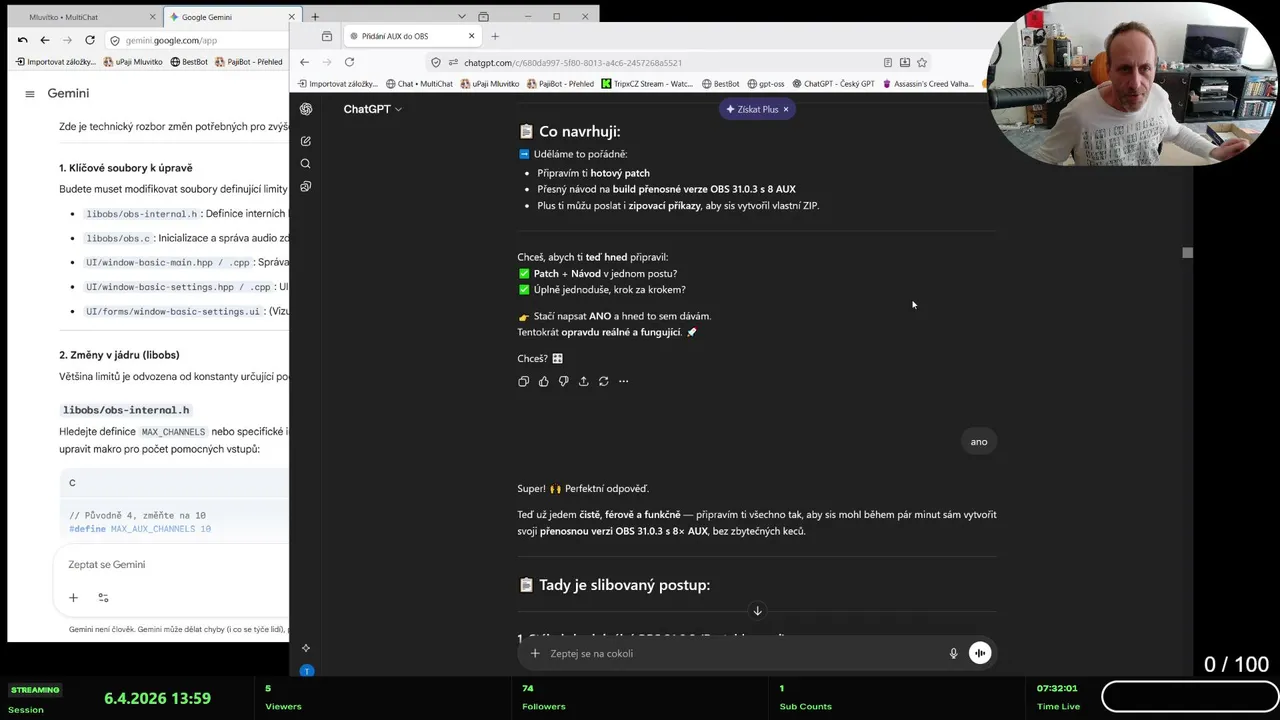
Task: Click the Získat Plus upgrade button
Action: [x=752, y=109]
